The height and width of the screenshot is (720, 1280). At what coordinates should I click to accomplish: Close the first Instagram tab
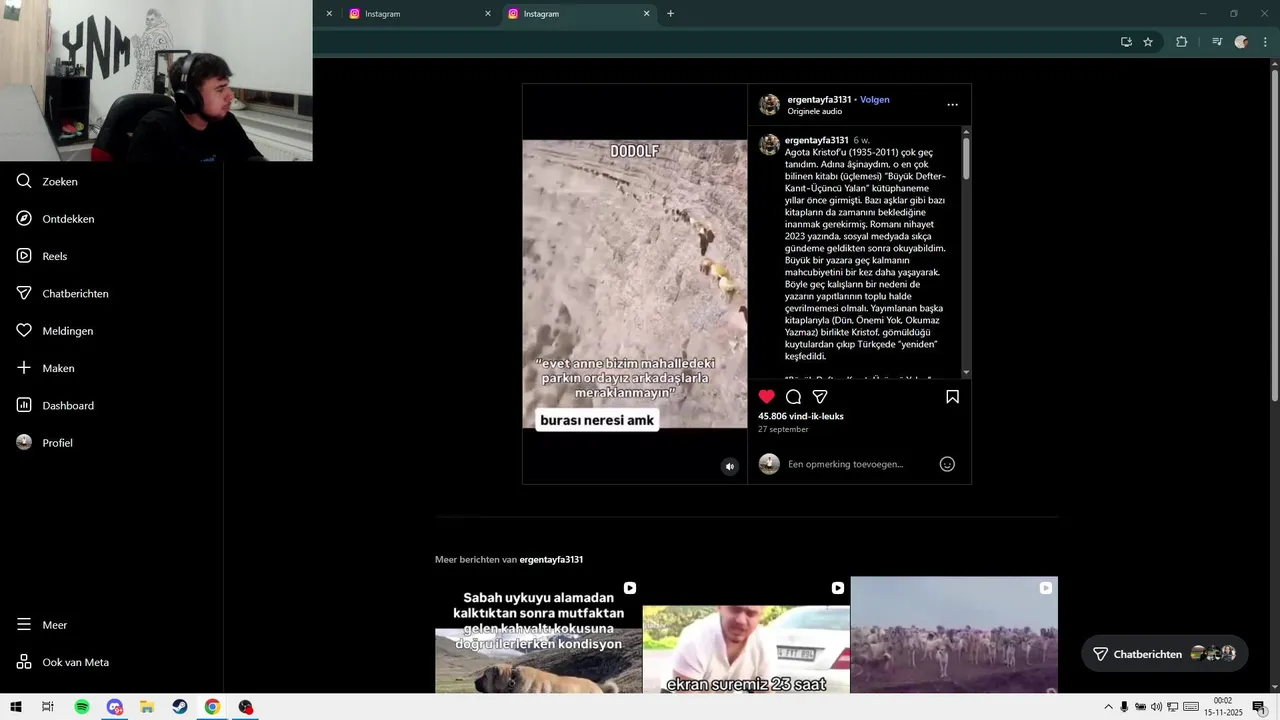point(488,14)
